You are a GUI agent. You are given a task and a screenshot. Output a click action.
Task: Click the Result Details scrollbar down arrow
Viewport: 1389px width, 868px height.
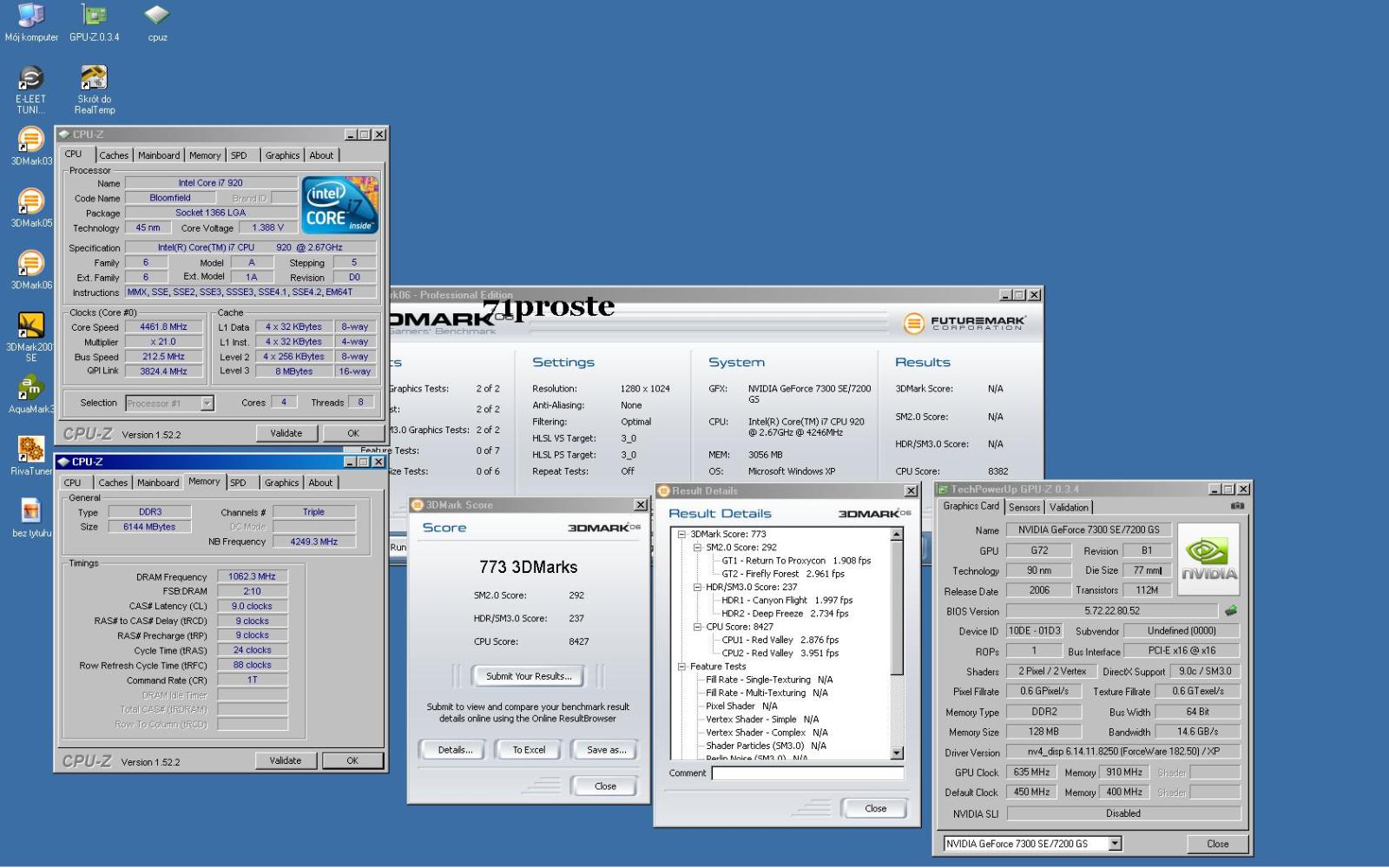897,753
